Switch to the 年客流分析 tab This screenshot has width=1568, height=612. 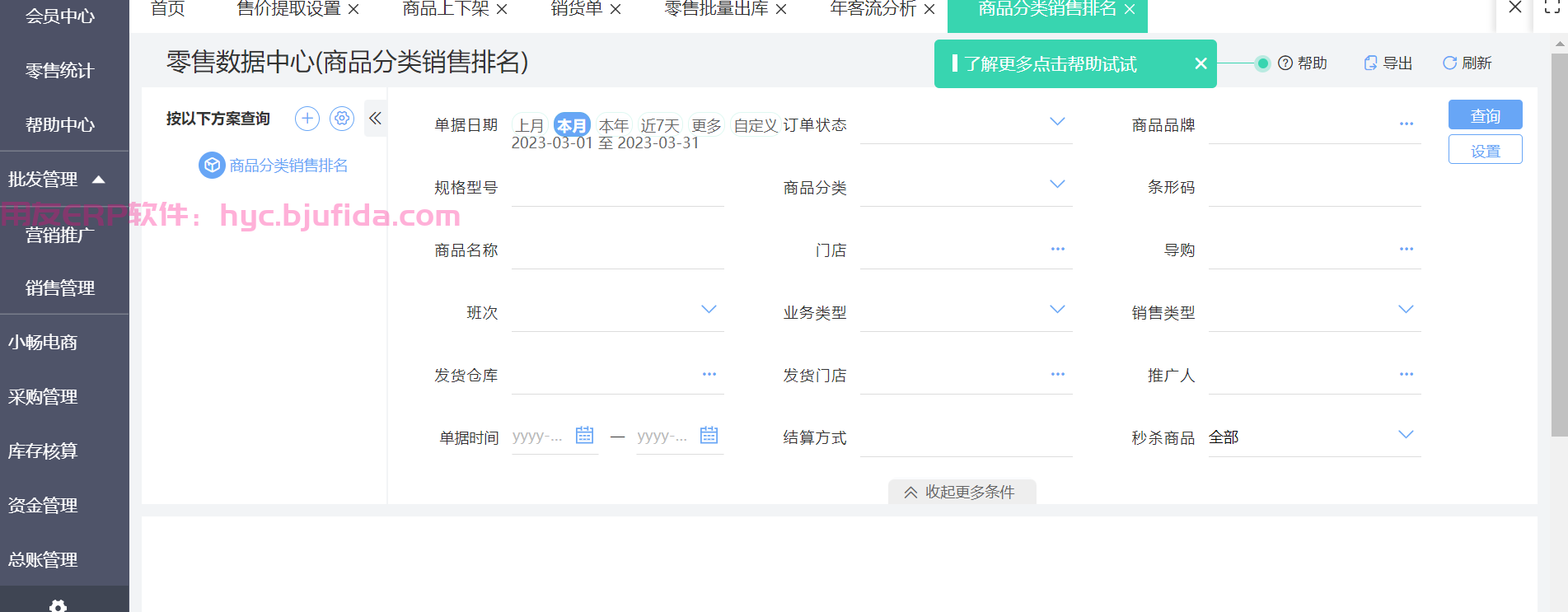coord(873,9)
